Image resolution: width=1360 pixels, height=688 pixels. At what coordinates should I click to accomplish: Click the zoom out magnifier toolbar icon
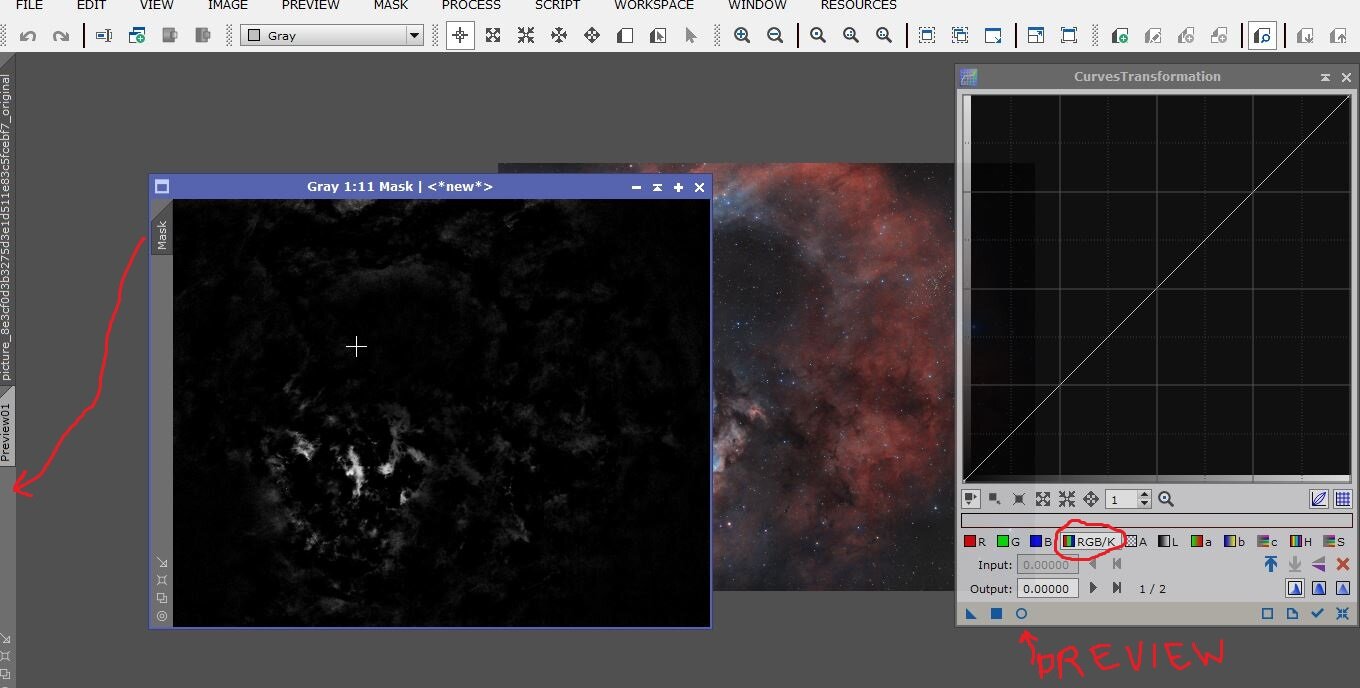click(775, 36)
